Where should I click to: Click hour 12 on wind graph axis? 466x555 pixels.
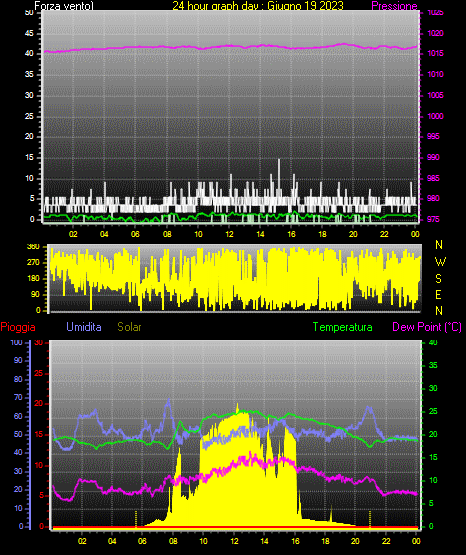click(x=229, y=234)
